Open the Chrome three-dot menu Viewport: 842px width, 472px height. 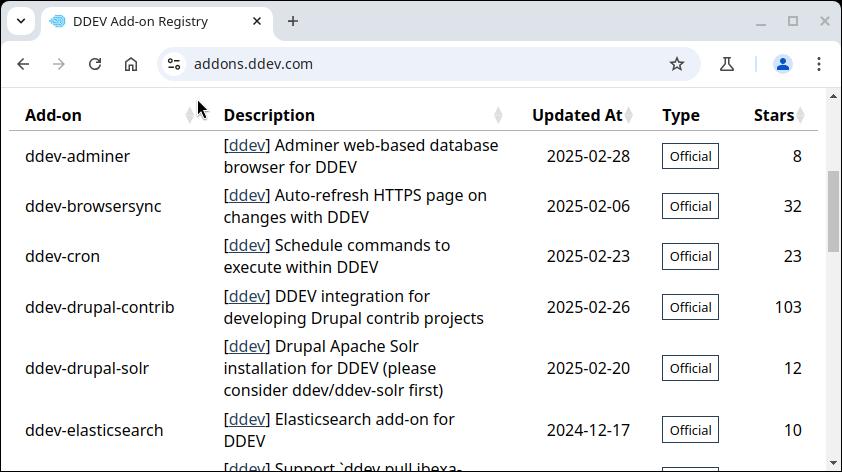[x=819, y=64]
